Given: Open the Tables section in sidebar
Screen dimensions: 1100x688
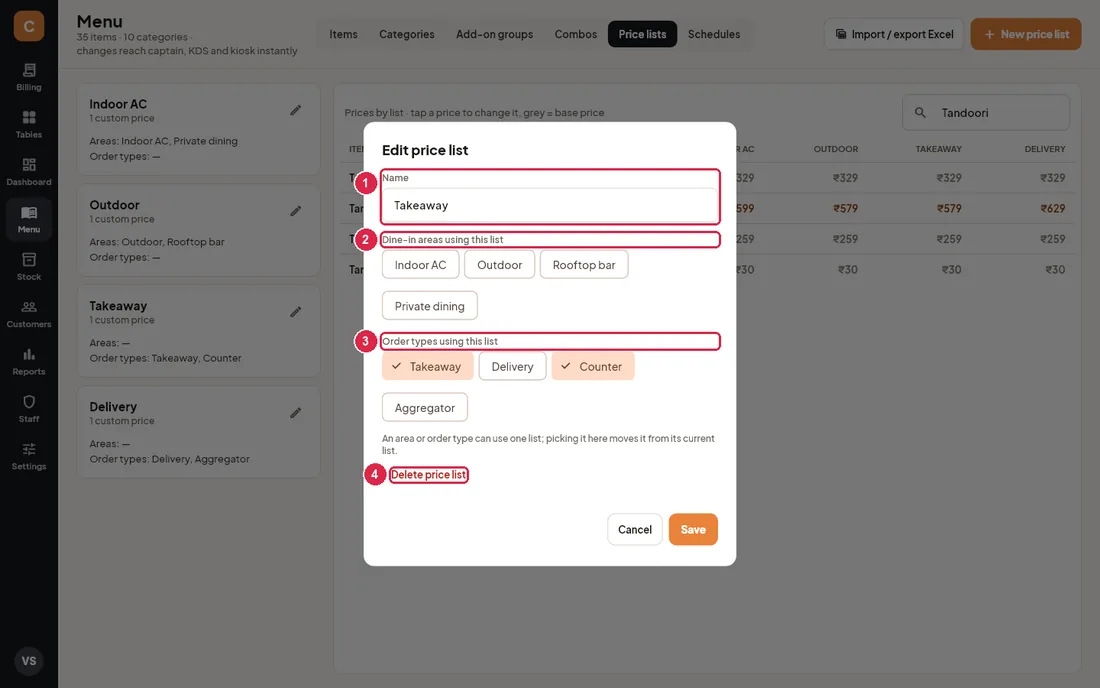Looking at the screenshot, I should (29, 124).
